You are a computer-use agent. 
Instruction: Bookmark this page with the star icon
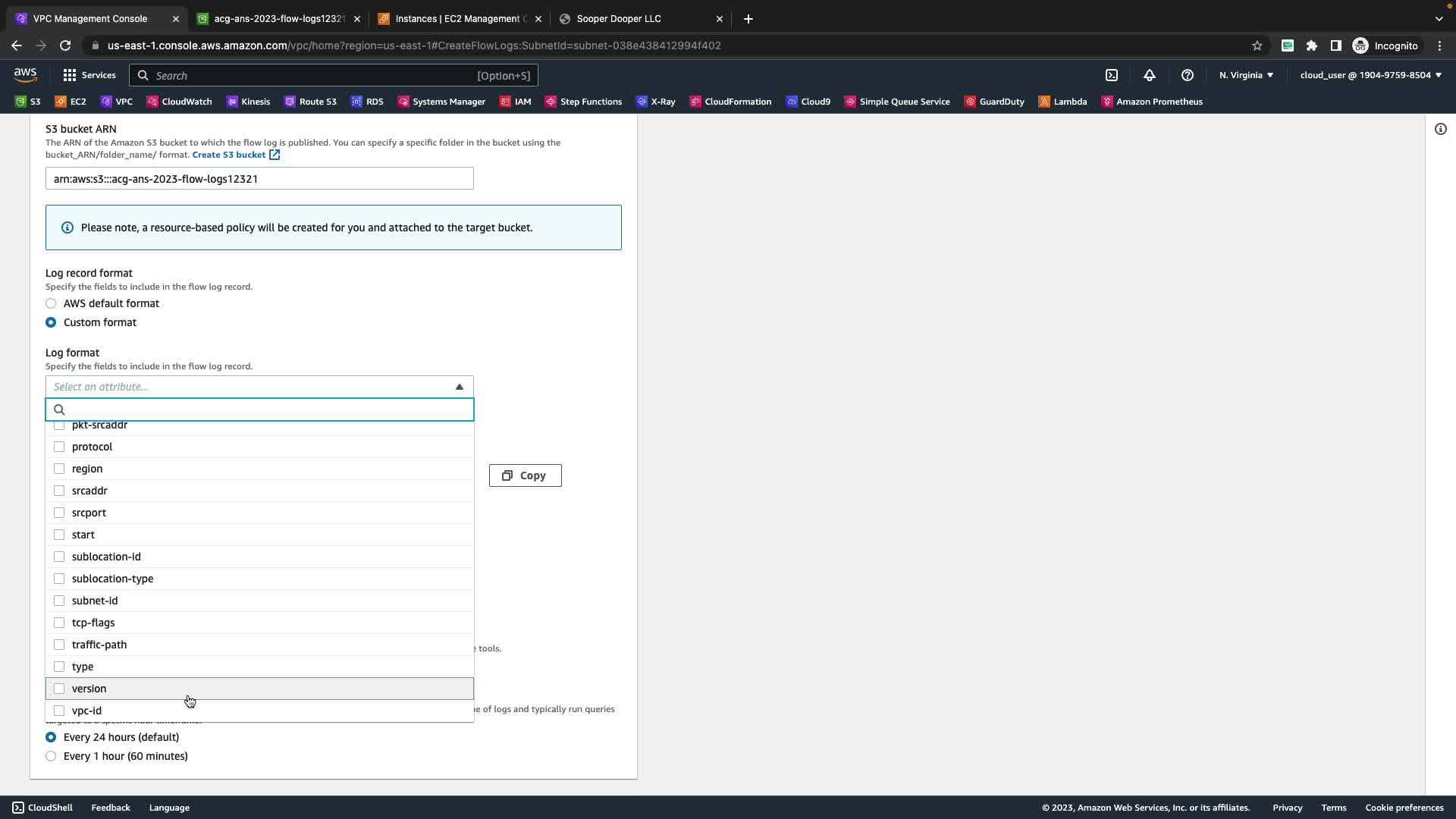(1257, 45)
